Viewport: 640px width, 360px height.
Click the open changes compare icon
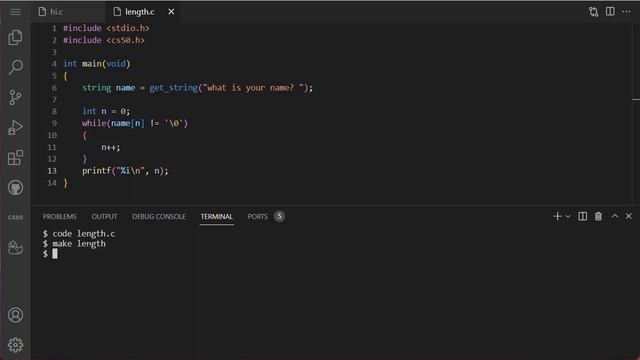(593, 12)
